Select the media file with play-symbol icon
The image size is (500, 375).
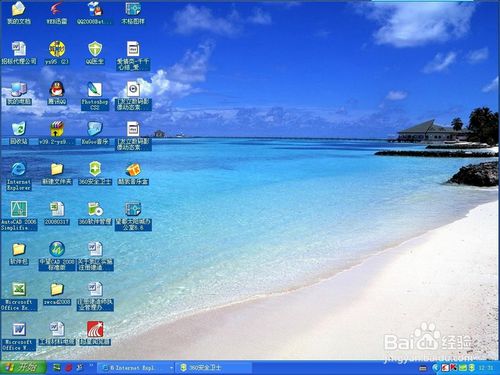click(133, 96)
